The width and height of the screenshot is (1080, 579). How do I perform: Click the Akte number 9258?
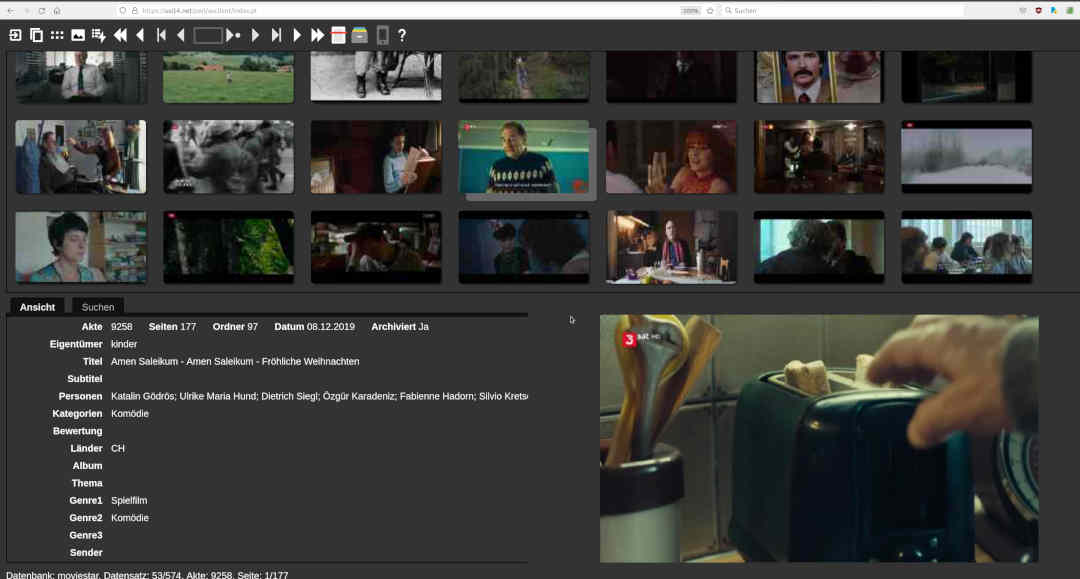click(121, 327)
